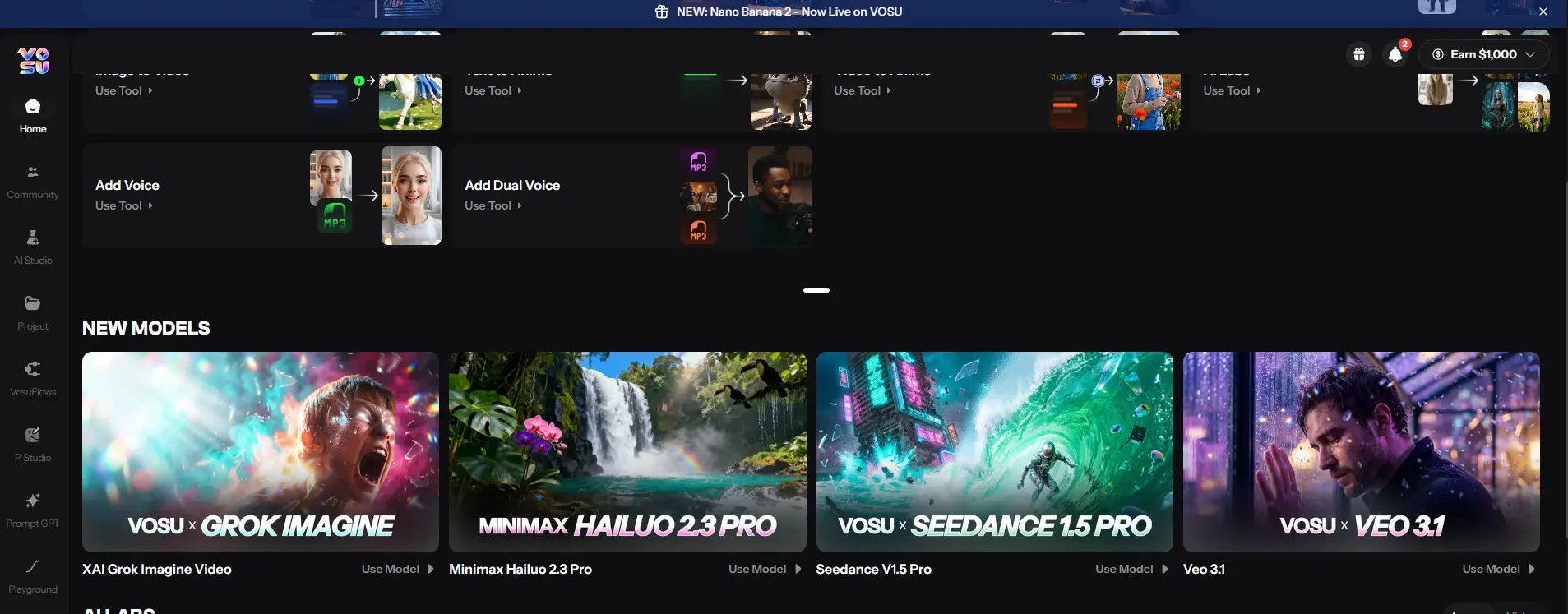Open the notifications bell
Screen dimensions: 1568x614
[1395, 54]
